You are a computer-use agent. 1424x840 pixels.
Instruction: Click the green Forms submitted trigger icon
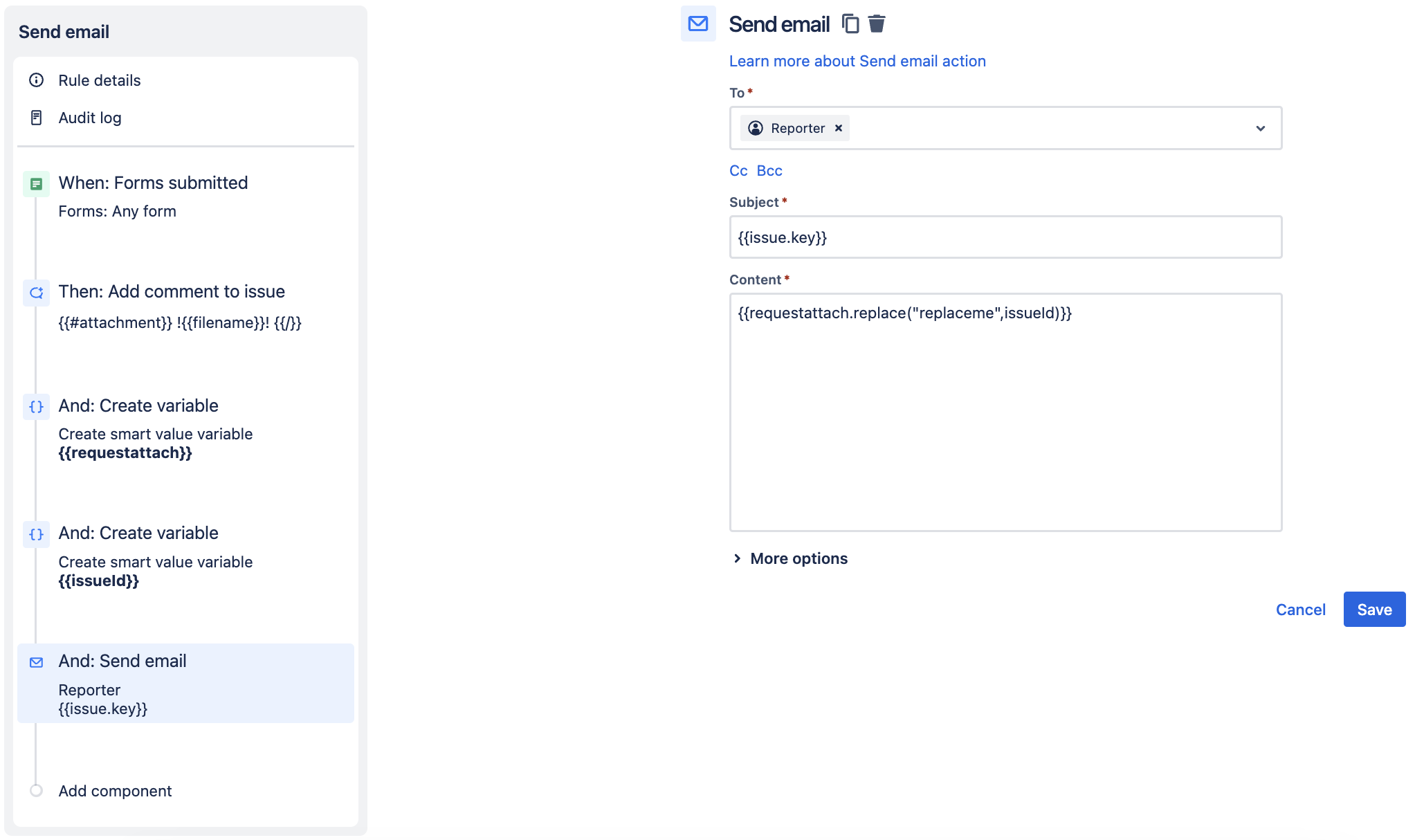point(37,184)
